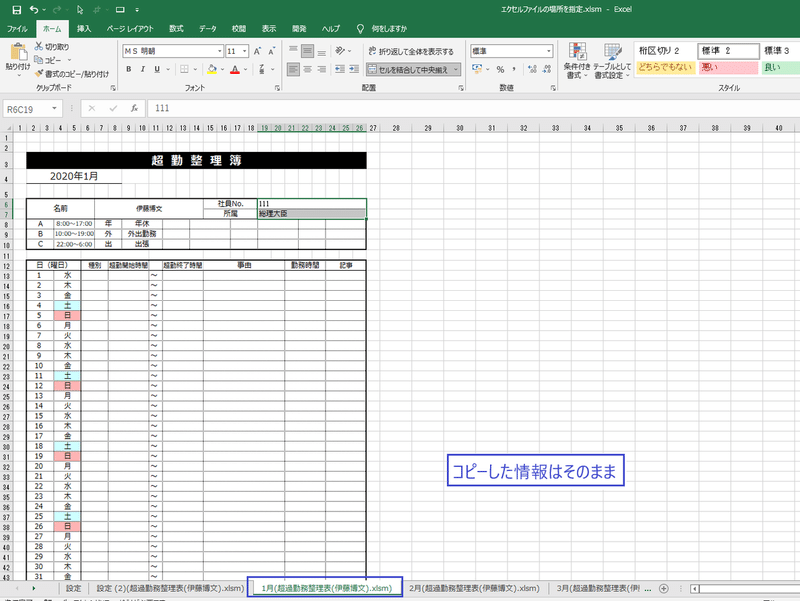Expand the font color dropdown arrow

pos(245,69)
